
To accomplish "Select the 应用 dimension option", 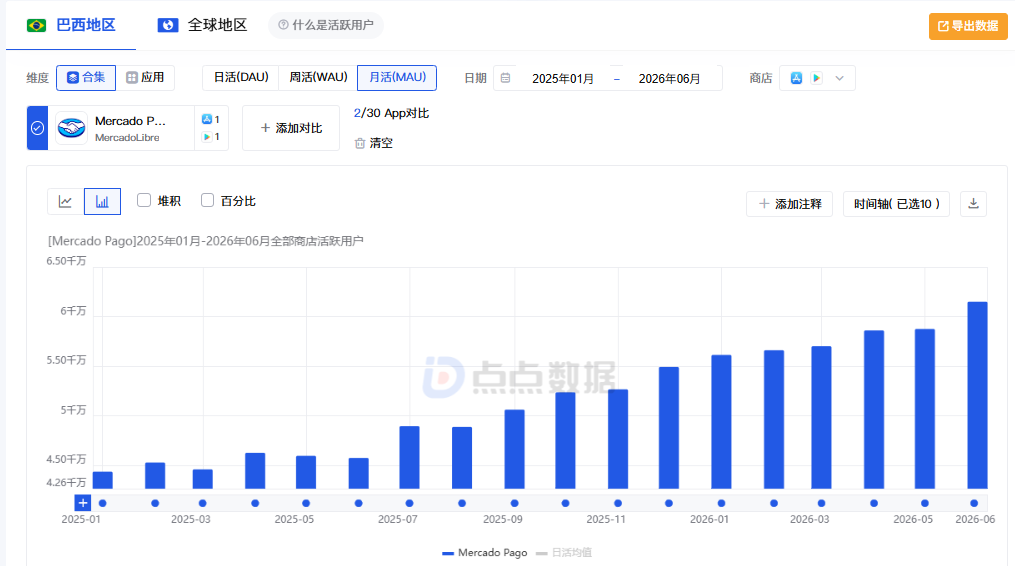I will coord(145,78).
